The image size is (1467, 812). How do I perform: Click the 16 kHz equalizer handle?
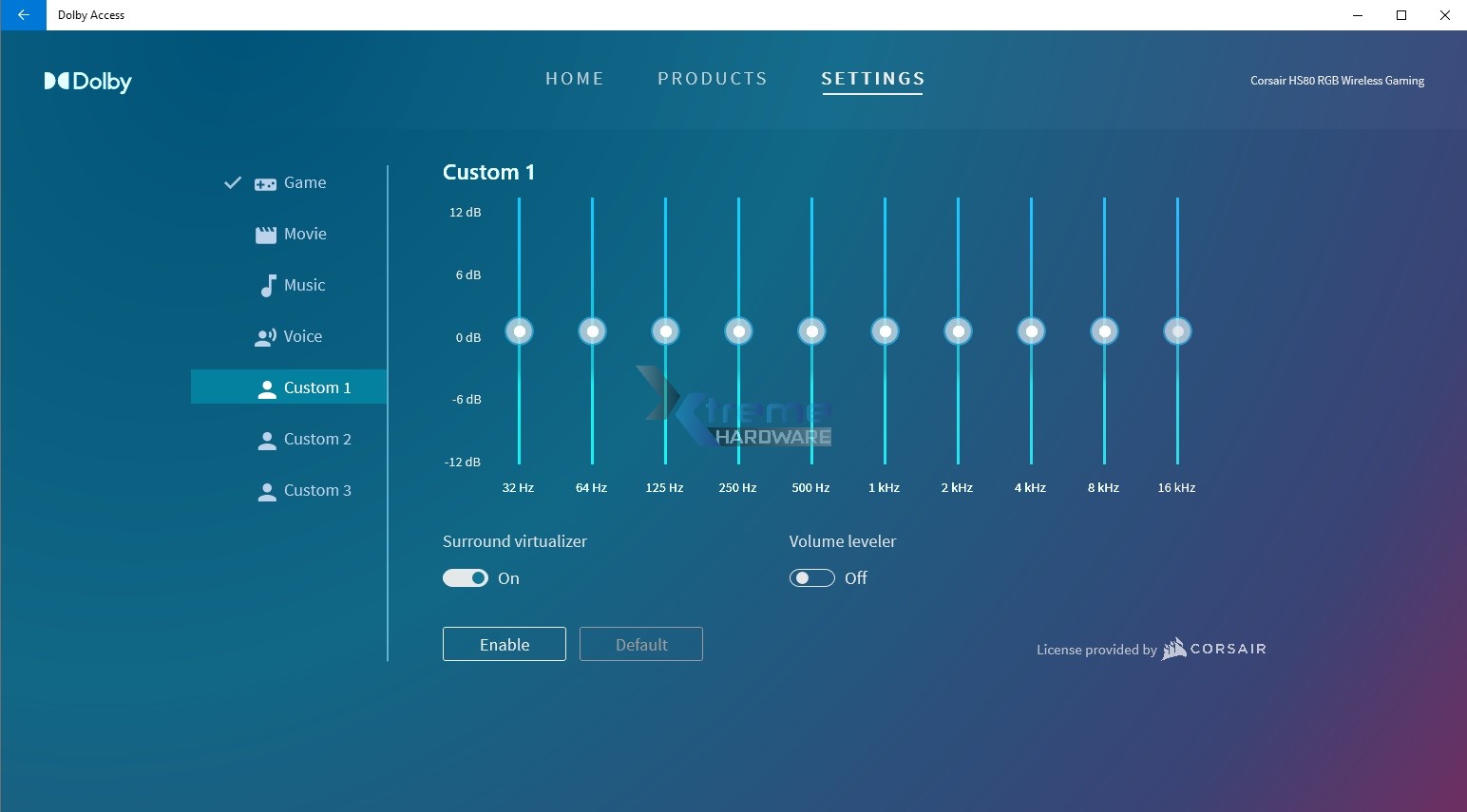coord(1177,331)
